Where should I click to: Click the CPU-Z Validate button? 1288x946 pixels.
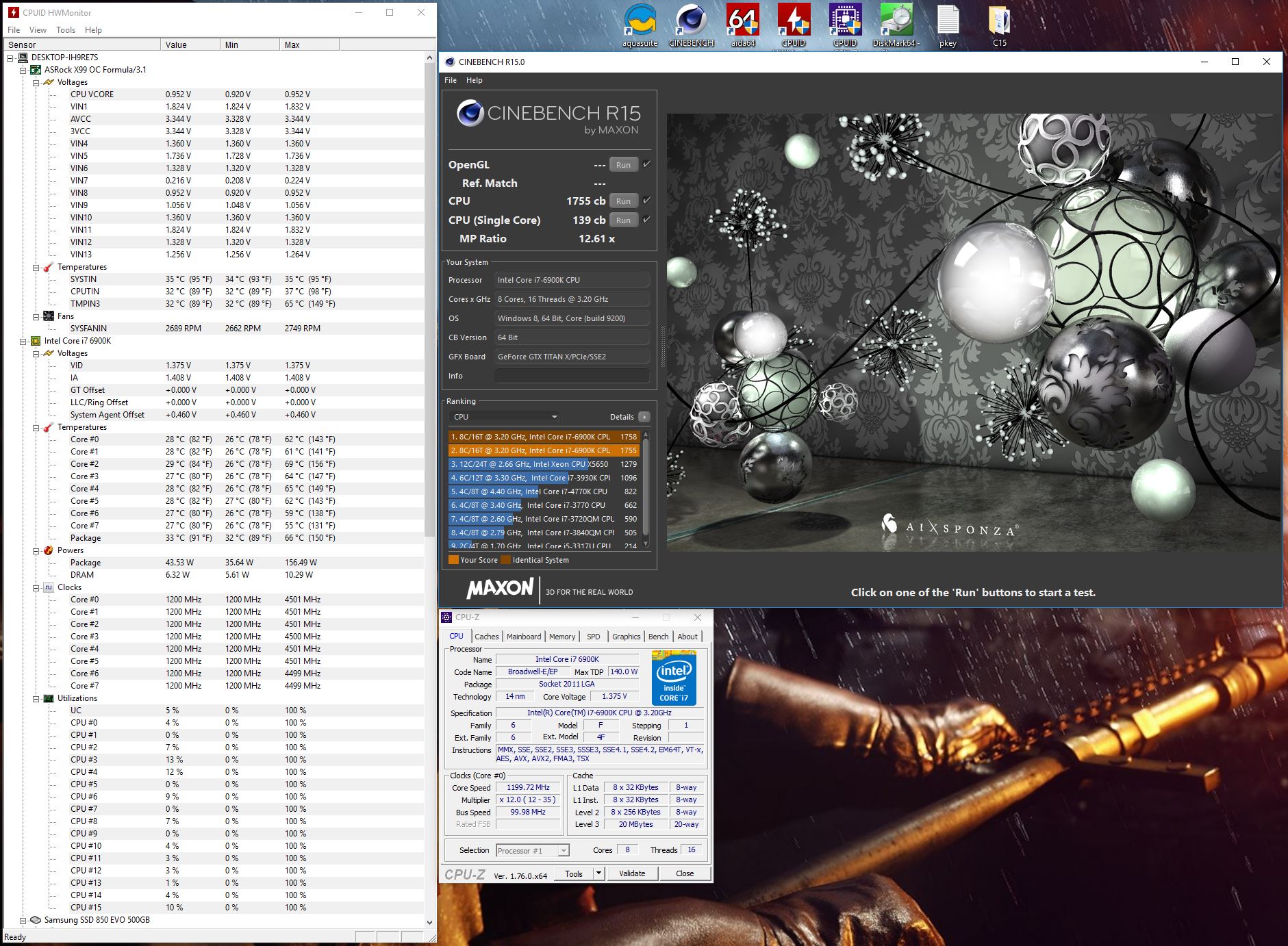click(x=632, y=873)
